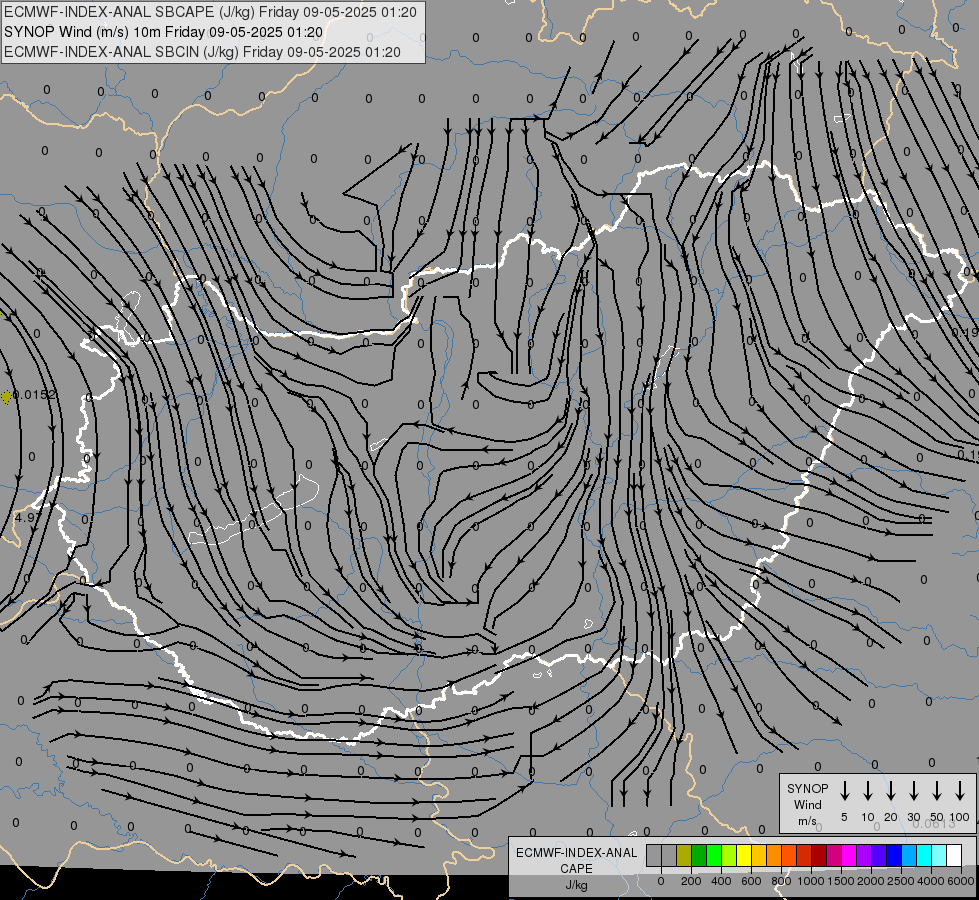Click the 10 m/s wind arrow in legend
The width and height of the screenshot is (979, 900).
point(867,791)
